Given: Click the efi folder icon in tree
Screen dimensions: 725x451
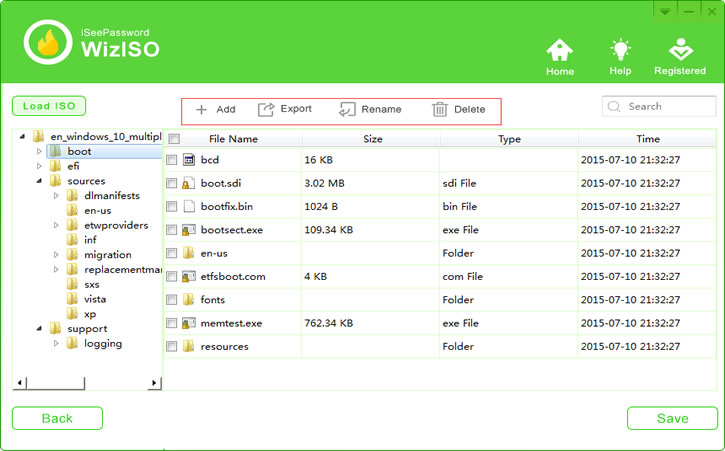Looking at the screenshot, I should (55, 166).
